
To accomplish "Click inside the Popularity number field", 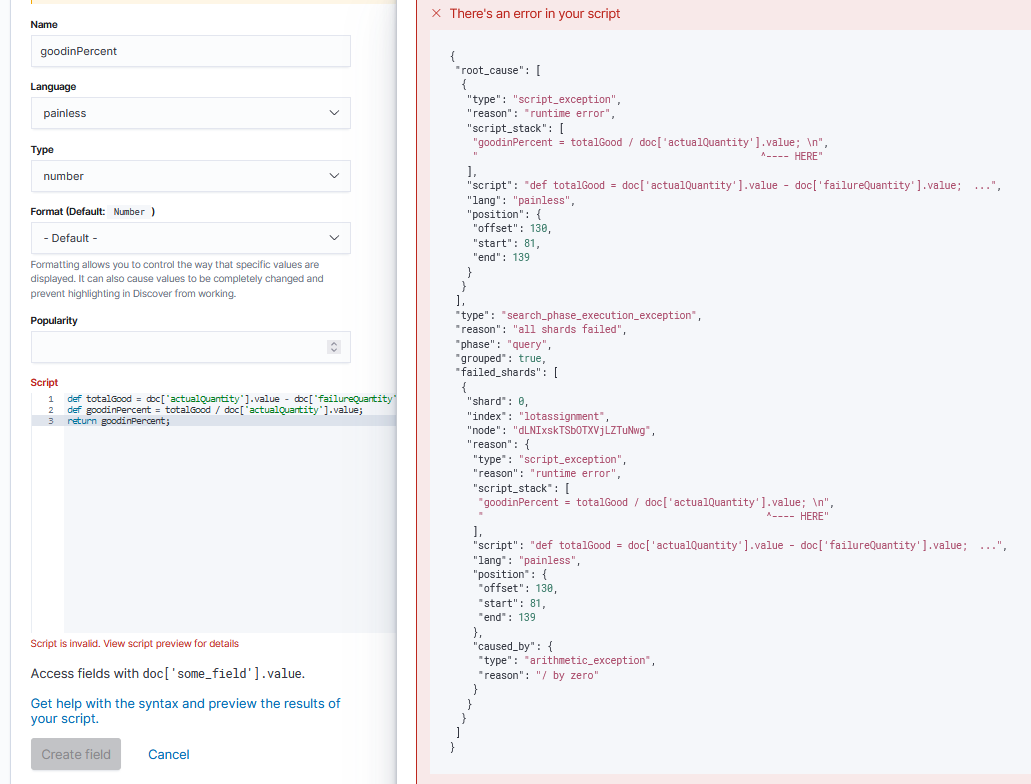I will [x=175, y=347].
